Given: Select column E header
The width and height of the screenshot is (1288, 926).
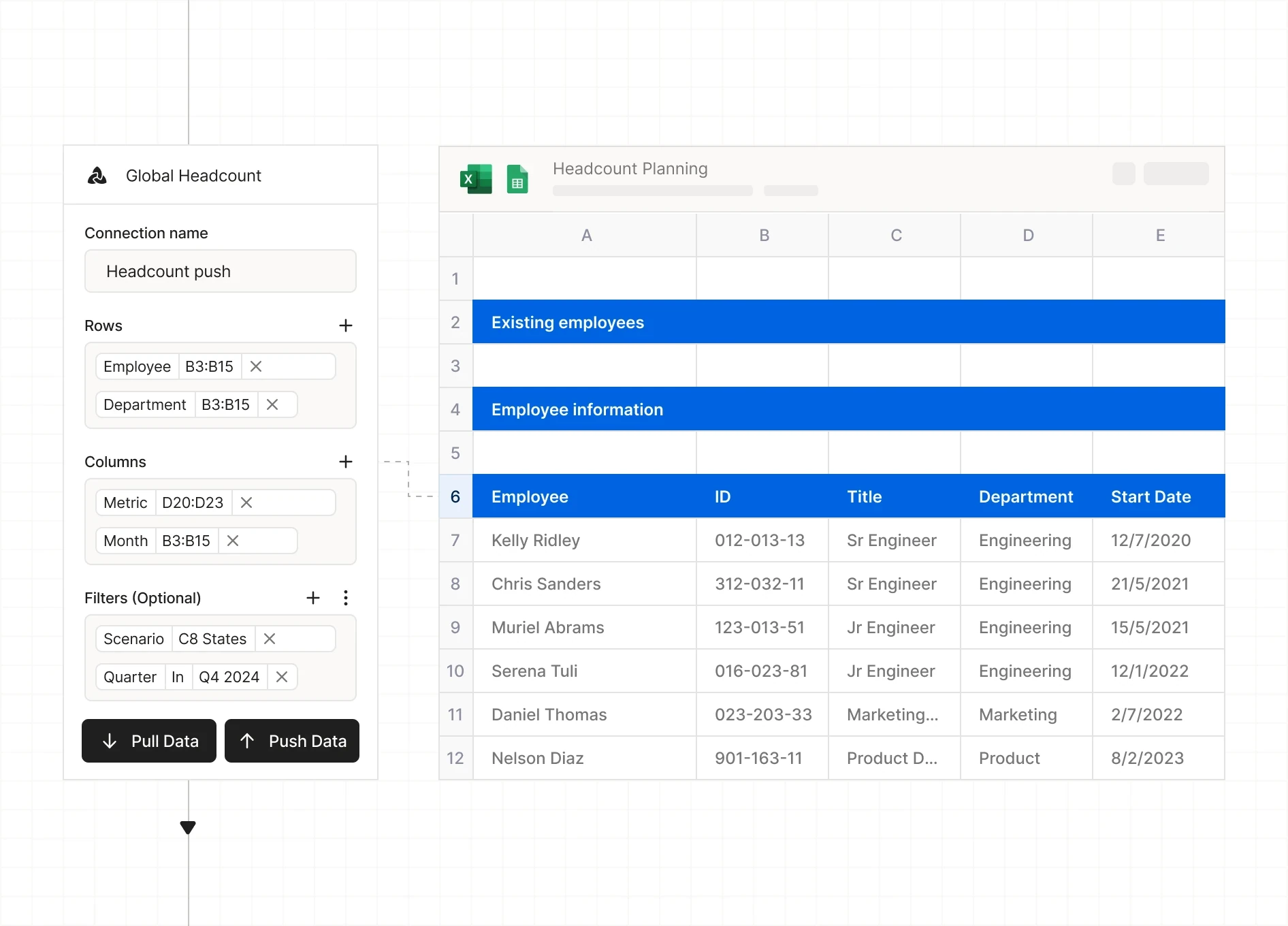Looking at the screenshot, I should pyautogui.click(x=1159, y=235).
